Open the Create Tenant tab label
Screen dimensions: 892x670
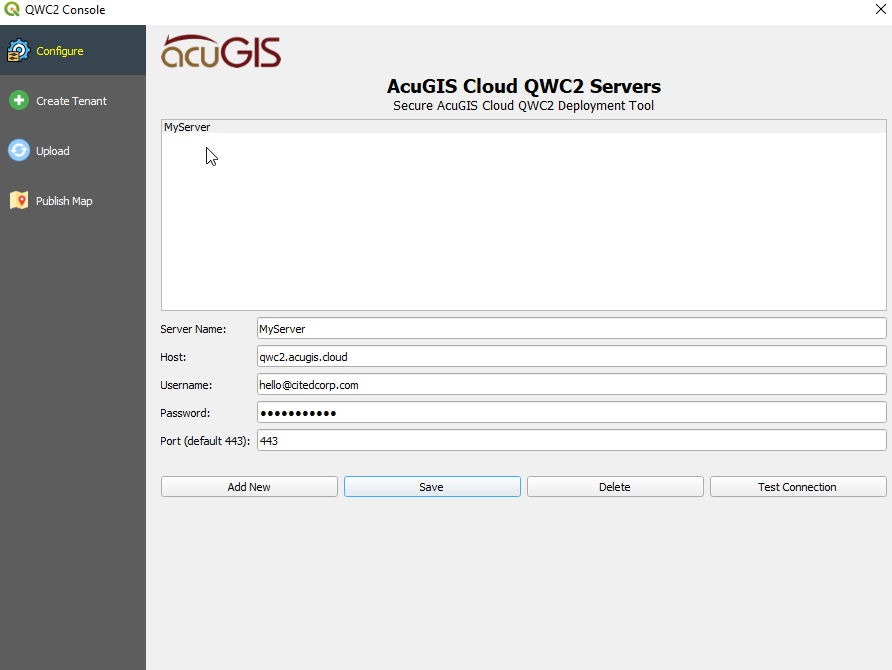pos(71,101)
